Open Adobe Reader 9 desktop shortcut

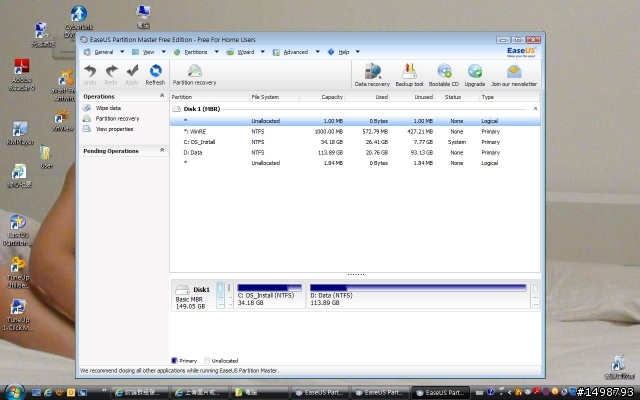coord(21,75)
